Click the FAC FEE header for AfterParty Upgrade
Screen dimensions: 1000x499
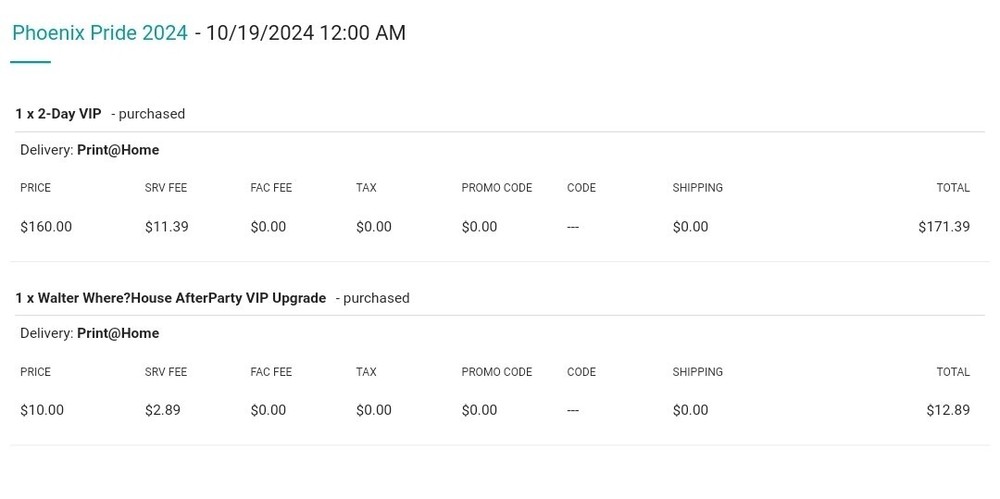click(271, 372)
